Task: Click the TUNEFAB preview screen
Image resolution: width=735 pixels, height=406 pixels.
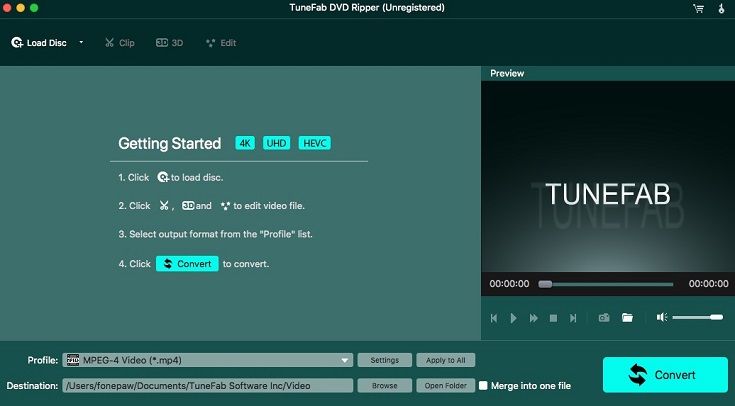Action: point(608,176)
